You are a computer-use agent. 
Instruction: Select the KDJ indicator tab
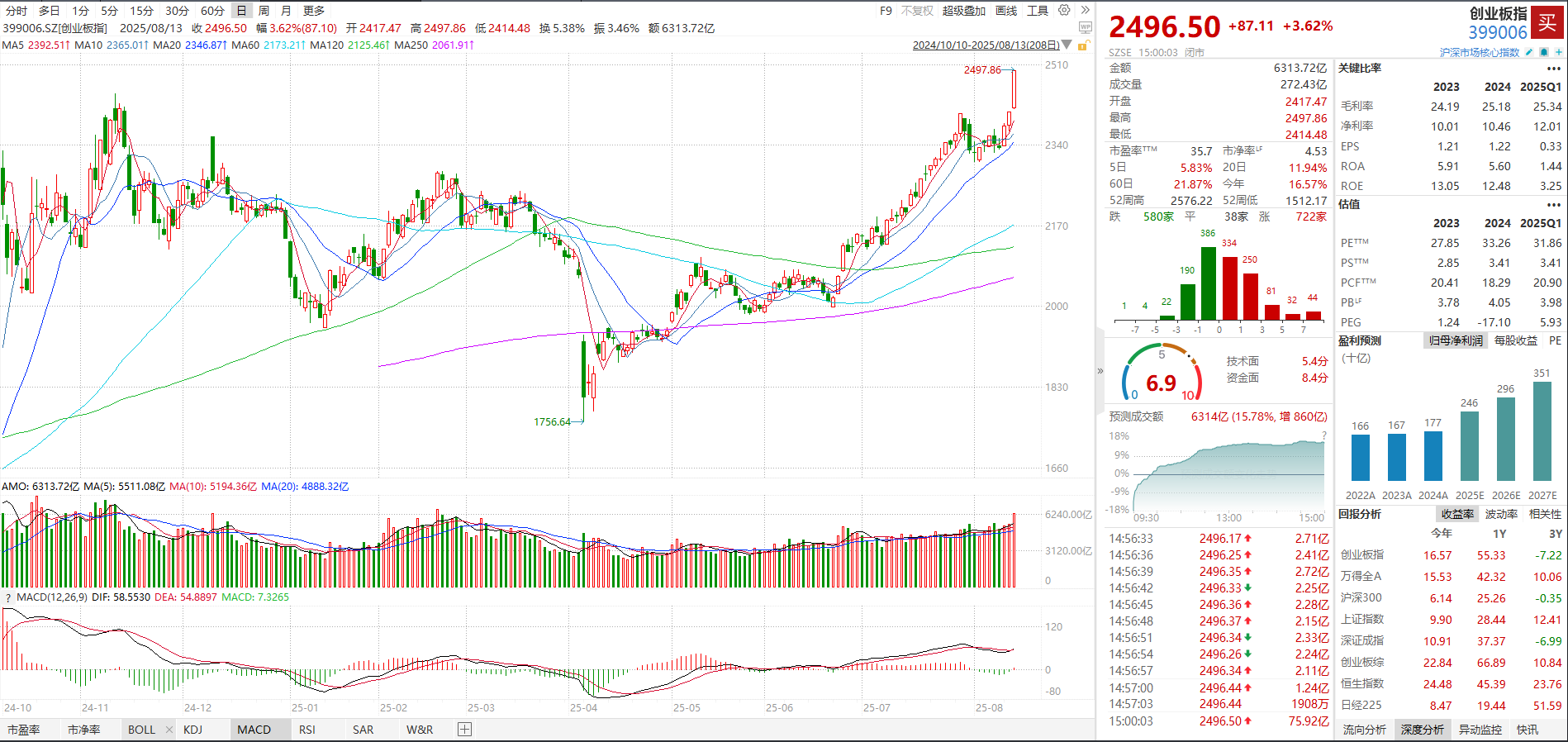pyautogui.click(x=192, y=730)
